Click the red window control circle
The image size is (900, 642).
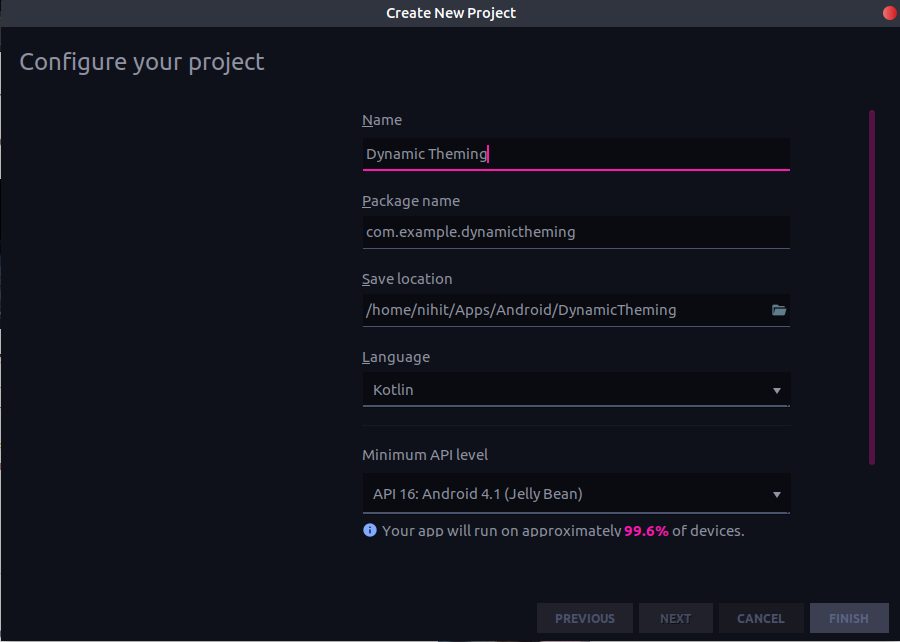pos(889,13)
